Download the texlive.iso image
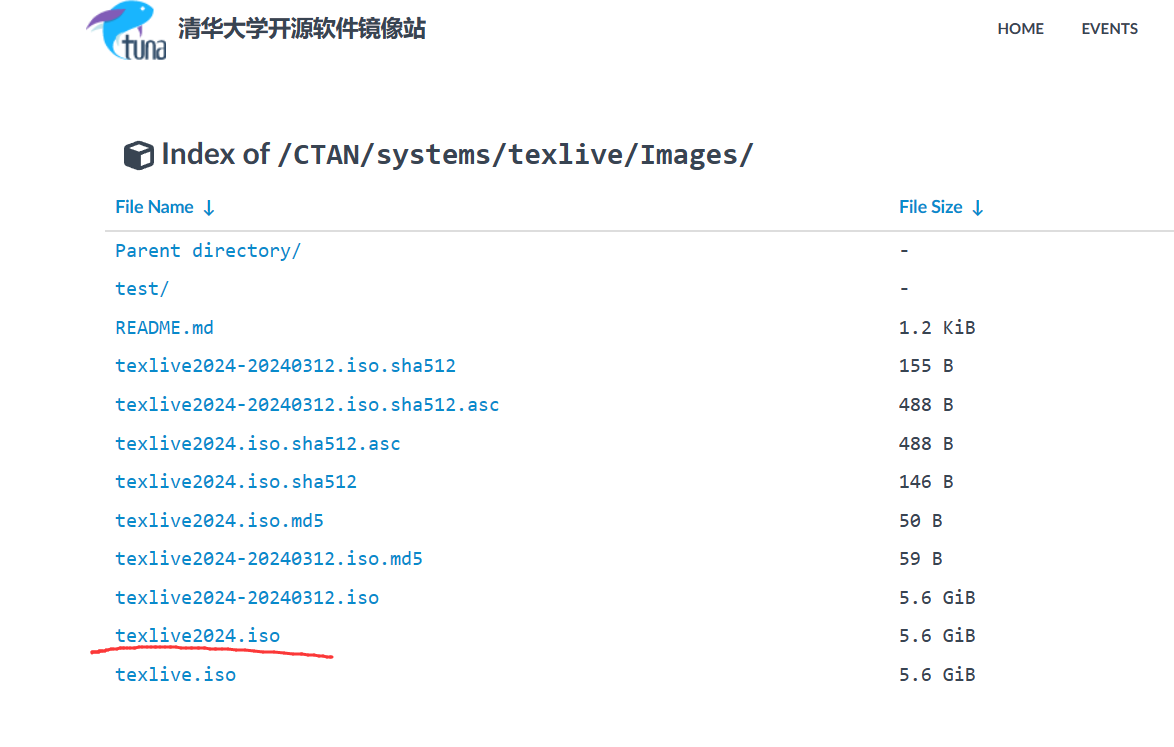 point(175,674)
